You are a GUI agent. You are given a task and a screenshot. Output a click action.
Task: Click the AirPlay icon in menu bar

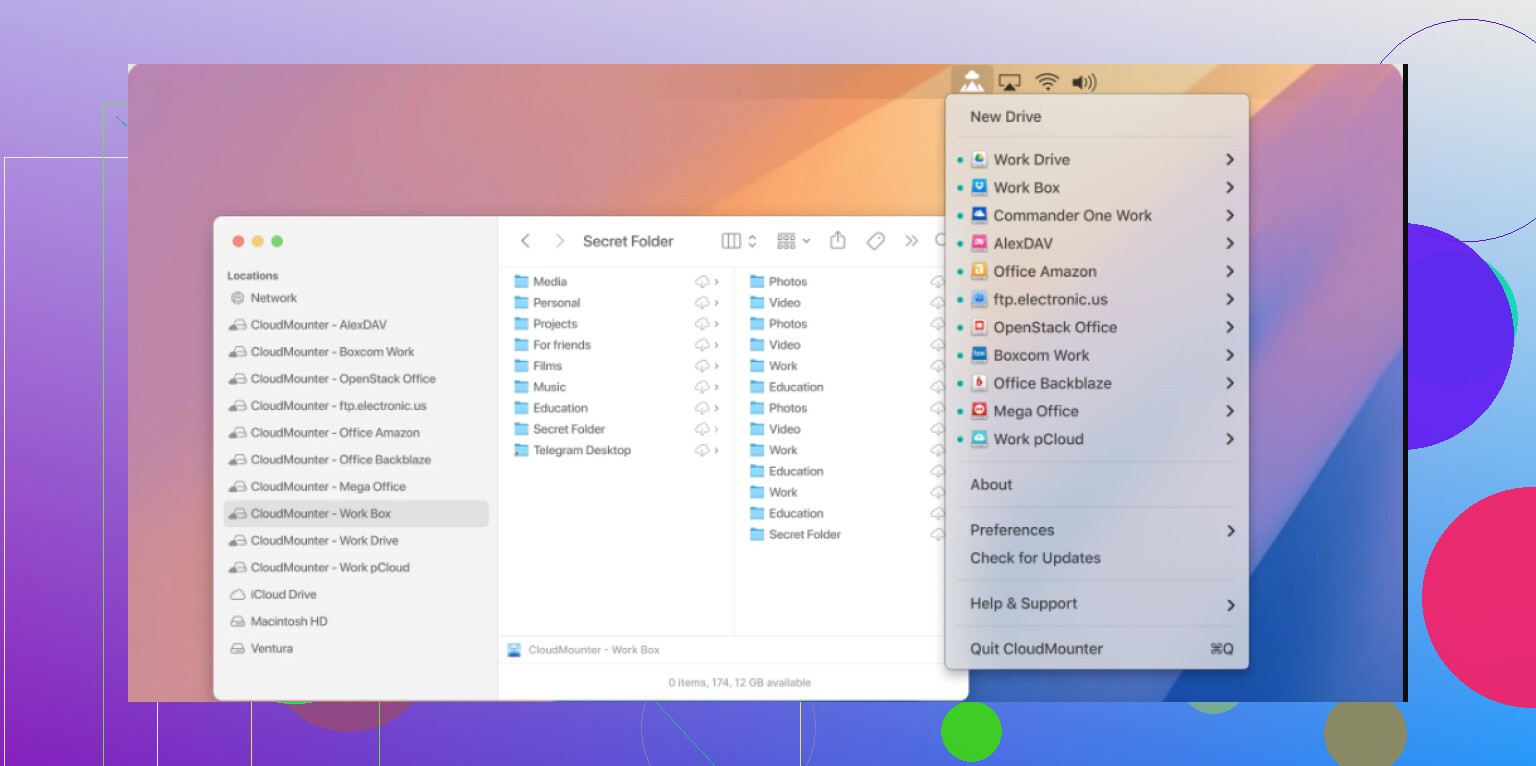click(1010, 82)
